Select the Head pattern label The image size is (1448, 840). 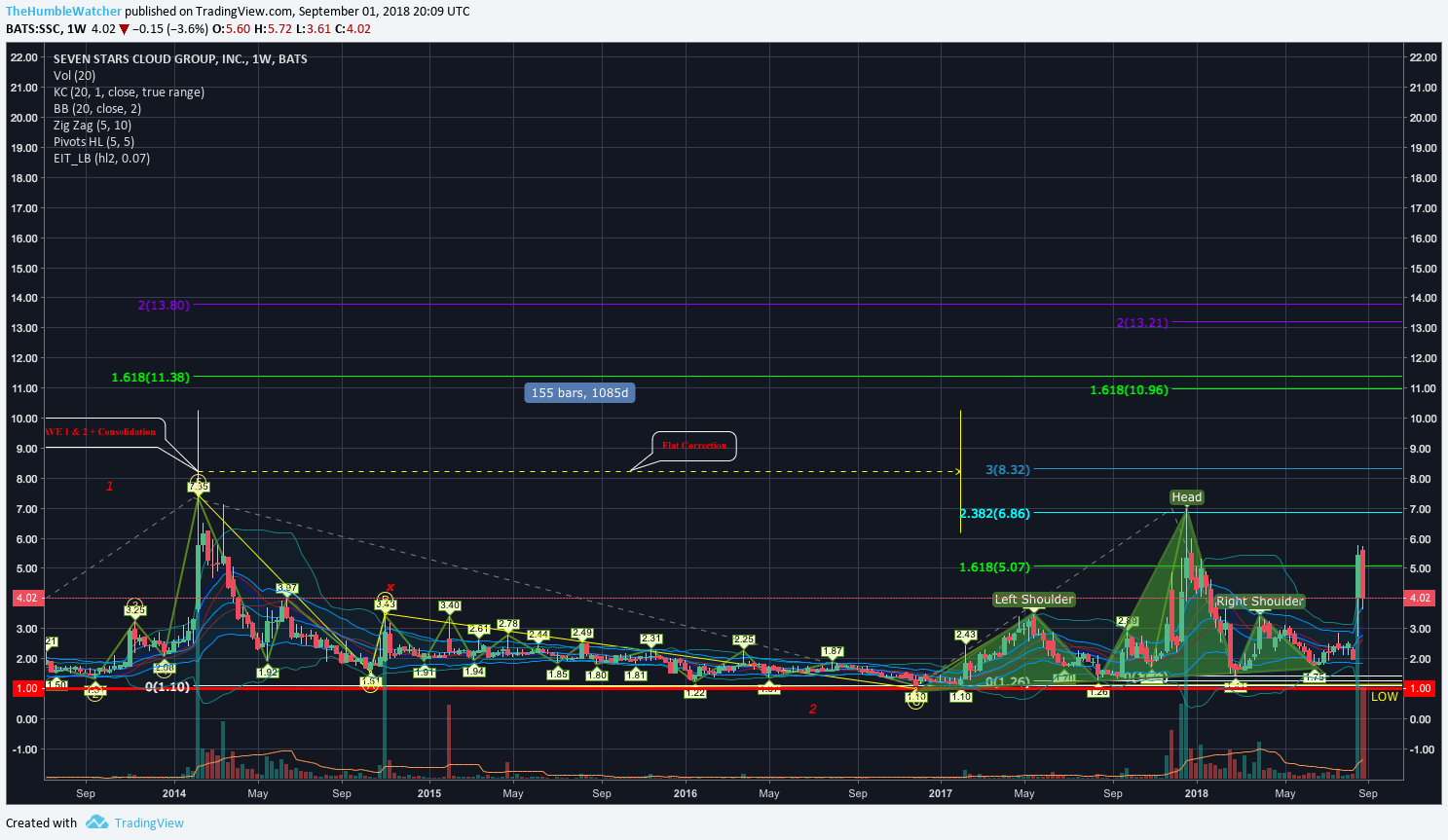(x=1187, y=497)
